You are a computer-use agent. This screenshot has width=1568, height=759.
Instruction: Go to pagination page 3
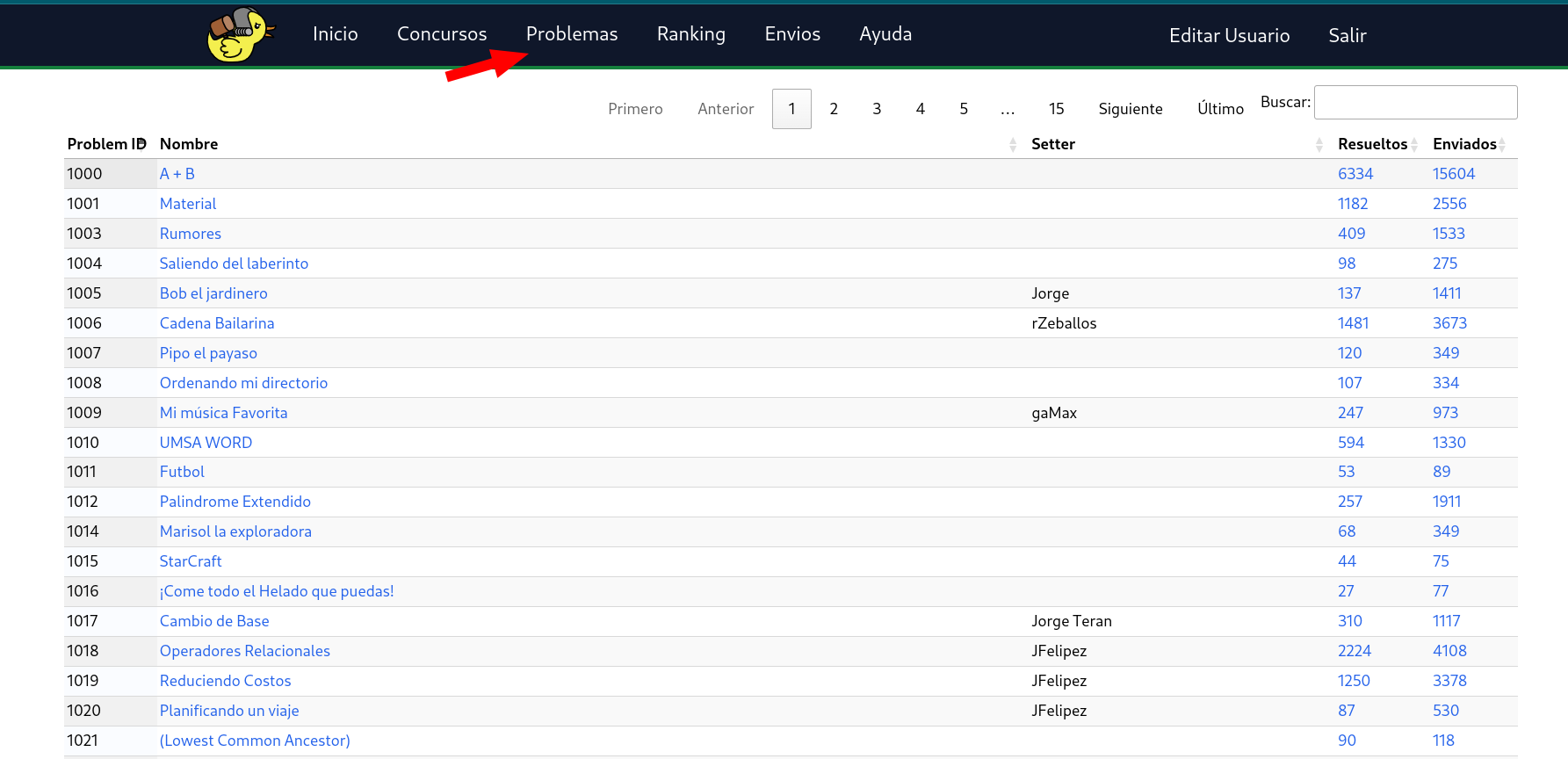pos(877,109)
